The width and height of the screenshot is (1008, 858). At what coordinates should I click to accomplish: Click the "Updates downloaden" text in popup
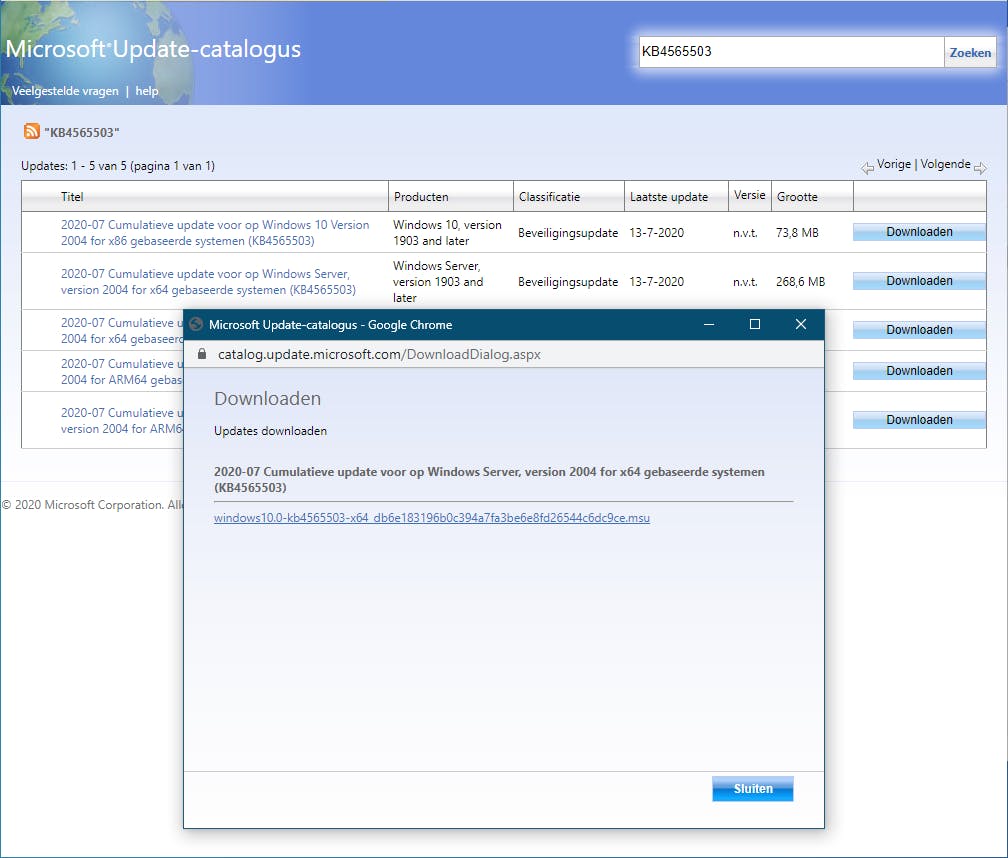pos(270,431)
